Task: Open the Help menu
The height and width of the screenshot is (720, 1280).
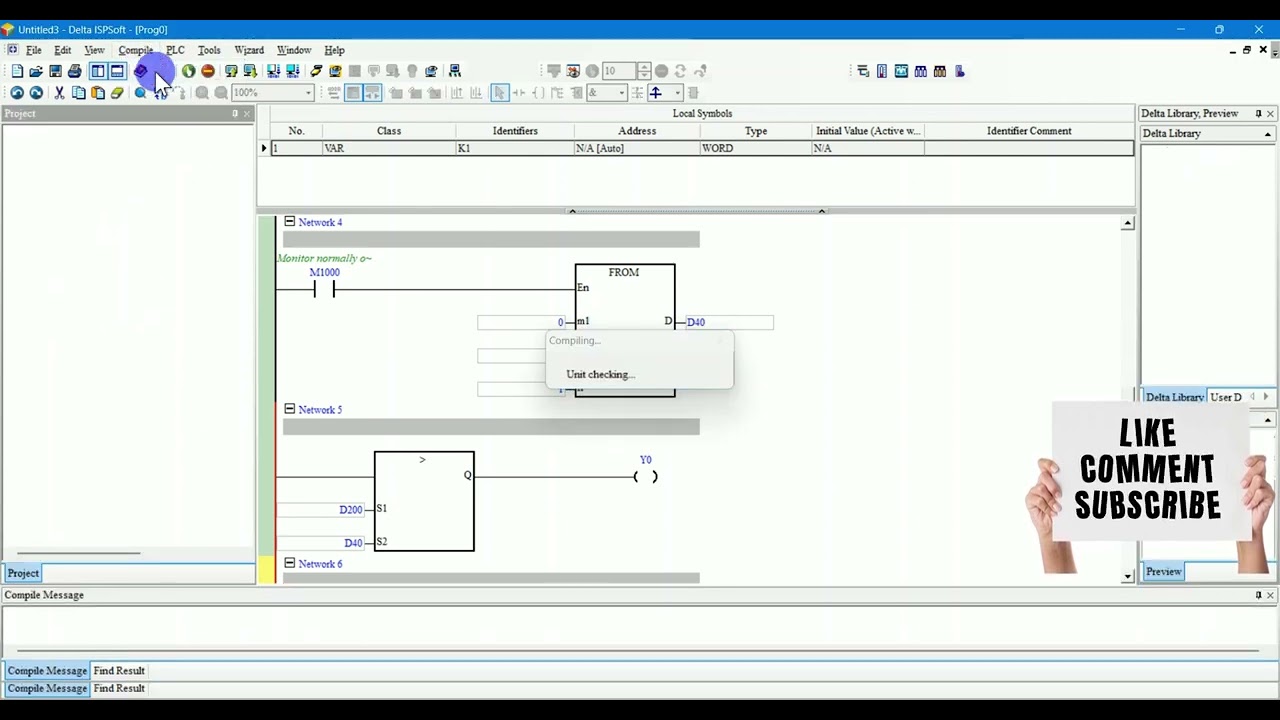Action: pyautogui.click(x=334, y=50)
